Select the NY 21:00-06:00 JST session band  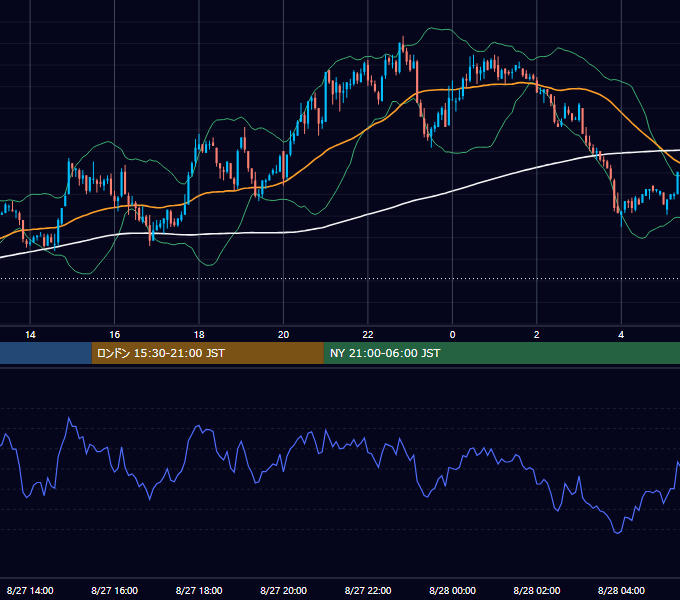pos(502,353)
